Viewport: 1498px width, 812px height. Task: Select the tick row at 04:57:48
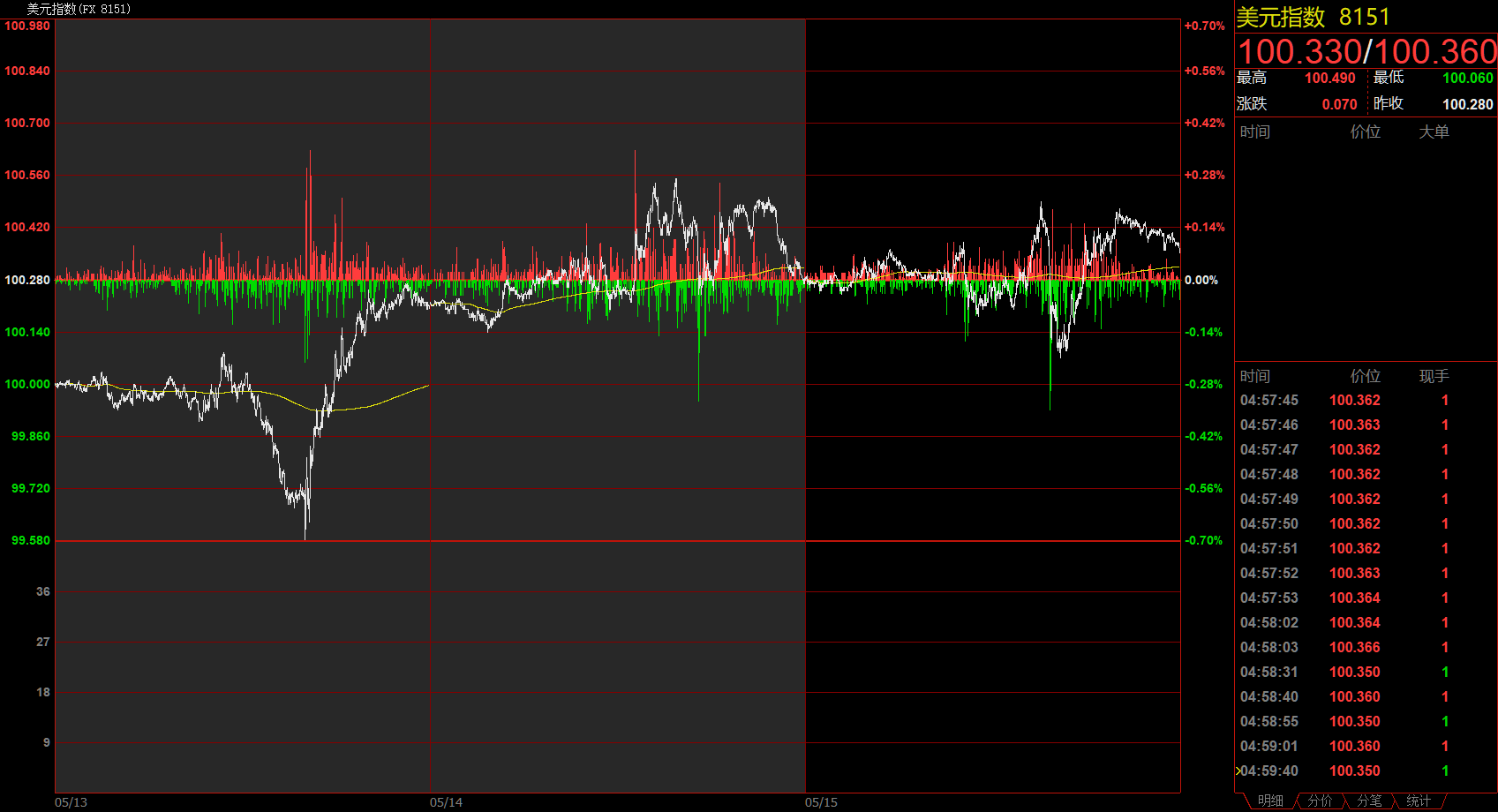1366,474
